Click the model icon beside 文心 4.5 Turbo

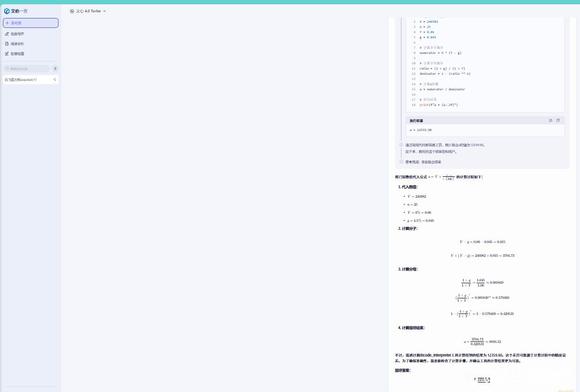click(x=72, y=11)
